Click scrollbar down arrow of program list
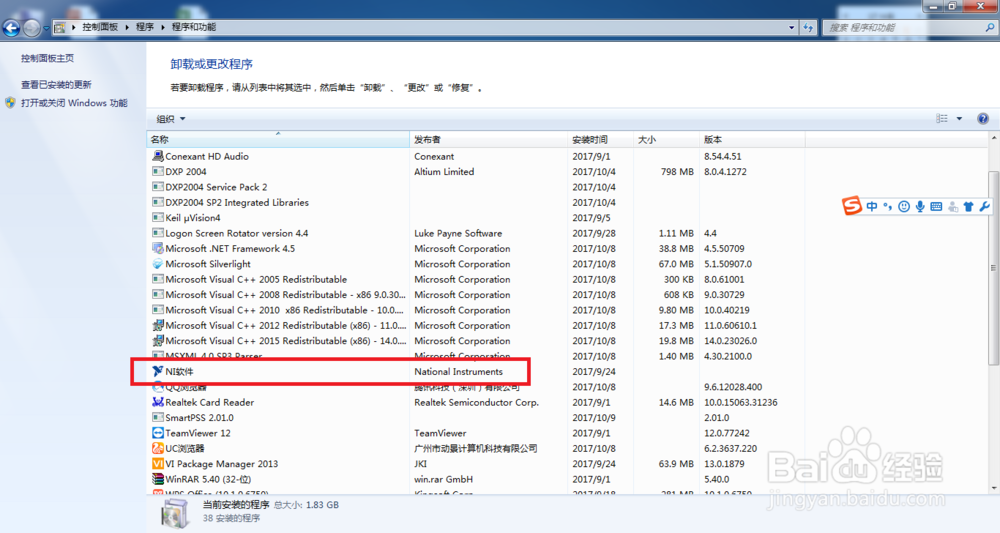1000x533 pixels. click(994, 488)
